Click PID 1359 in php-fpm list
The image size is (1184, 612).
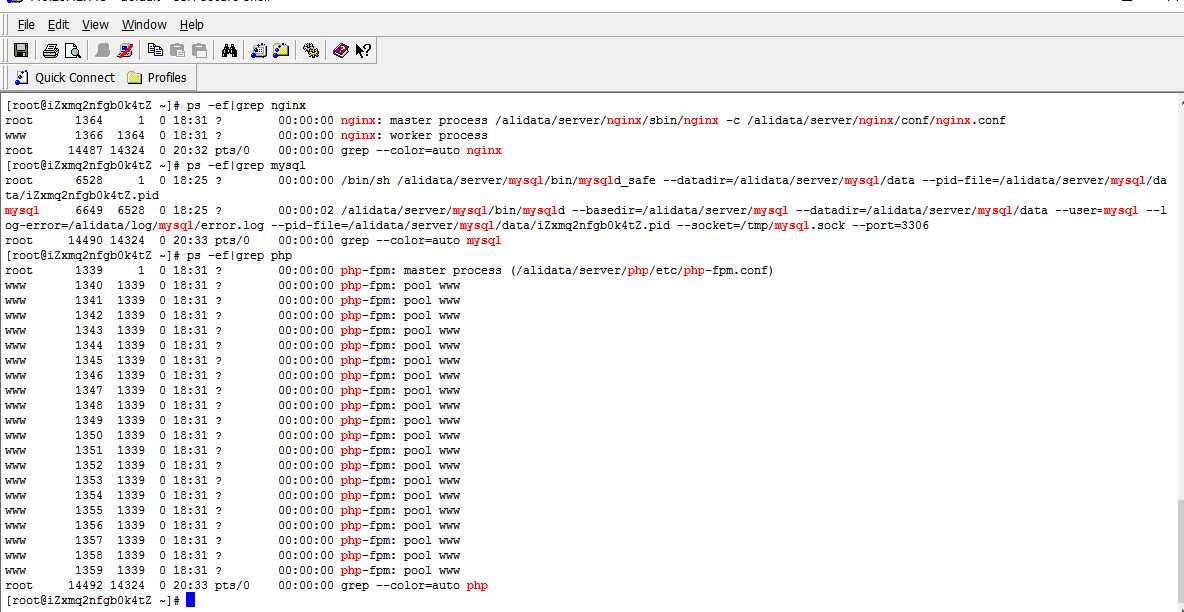(x=88, y=570)
